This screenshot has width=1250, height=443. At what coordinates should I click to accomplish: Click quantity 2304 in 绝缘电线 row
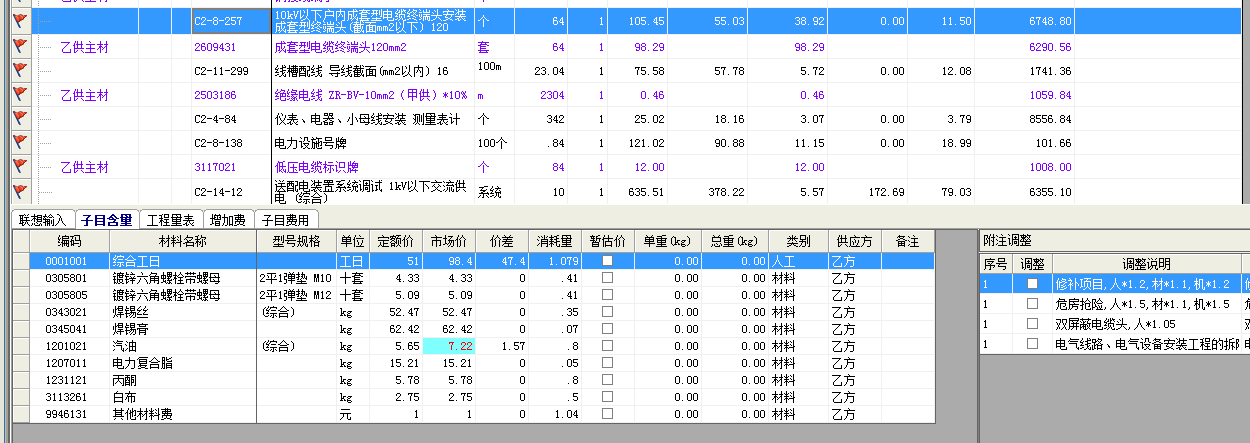pyautogui.click(x=552, y=95)
